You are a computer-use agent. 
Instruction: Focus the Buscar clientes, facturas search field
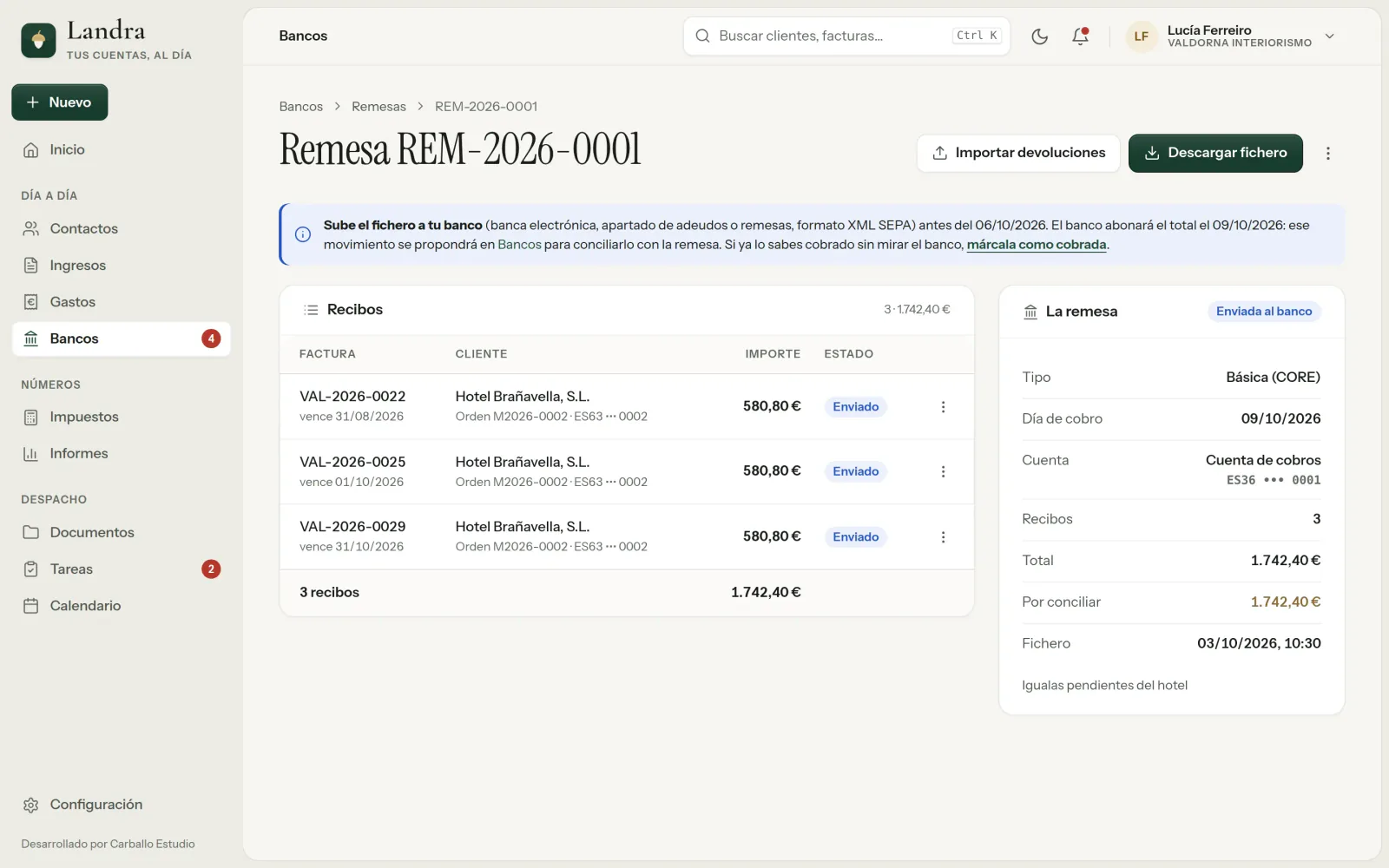(x=846, y=36)
